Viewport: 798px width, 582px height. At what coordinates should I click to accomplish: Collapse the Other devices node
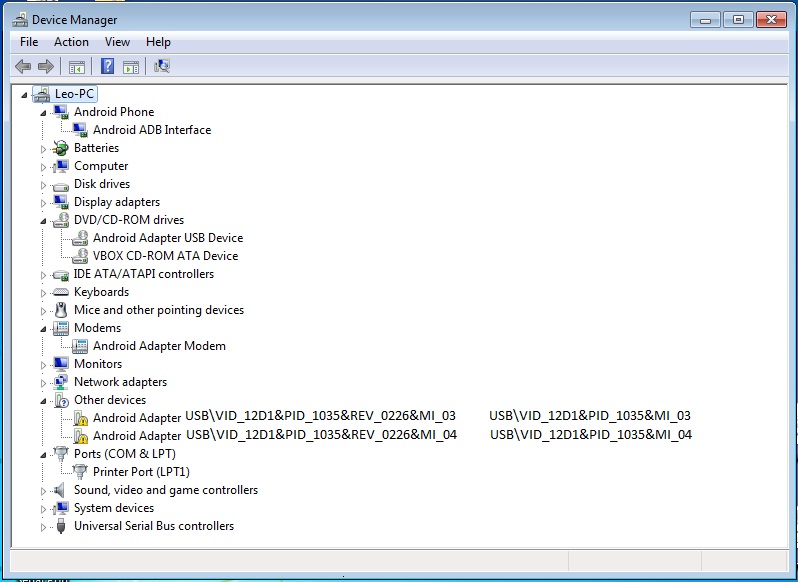coord(43,401)
